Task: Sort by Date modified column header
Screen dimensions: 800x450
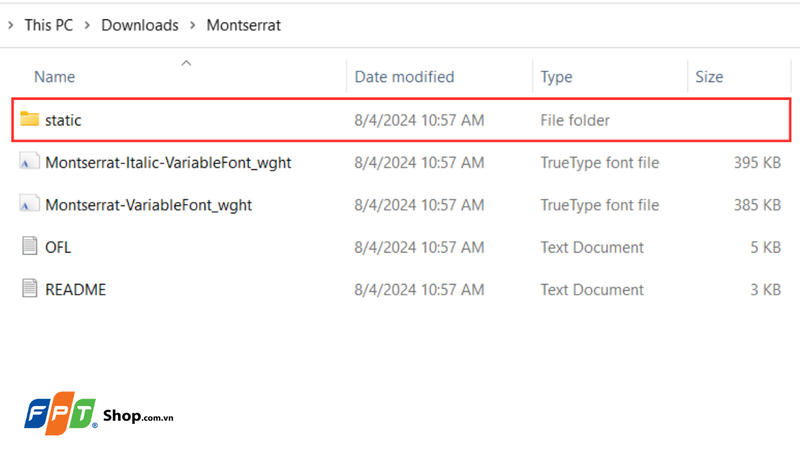Action: (x=404, y=77)
